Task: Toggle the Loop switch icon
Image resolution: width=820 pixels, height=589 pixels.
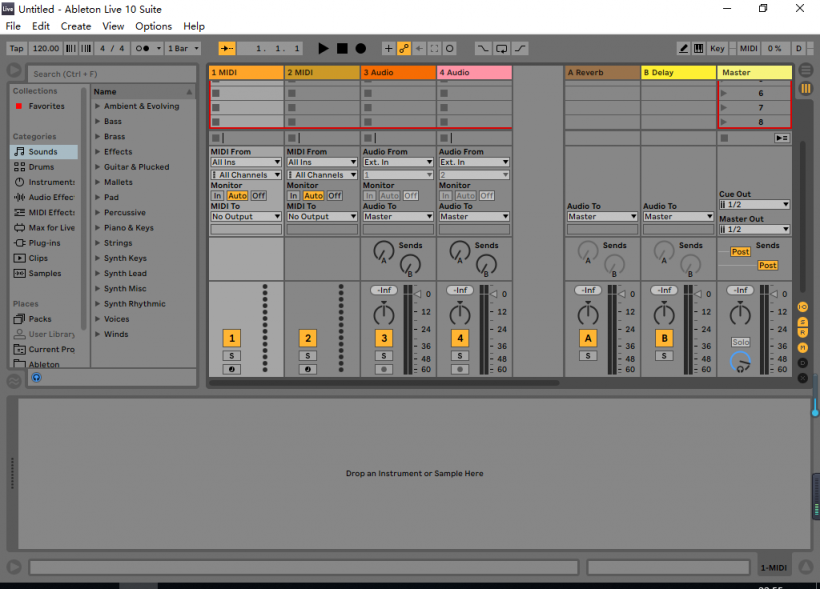Action: [x=502, y=48]
